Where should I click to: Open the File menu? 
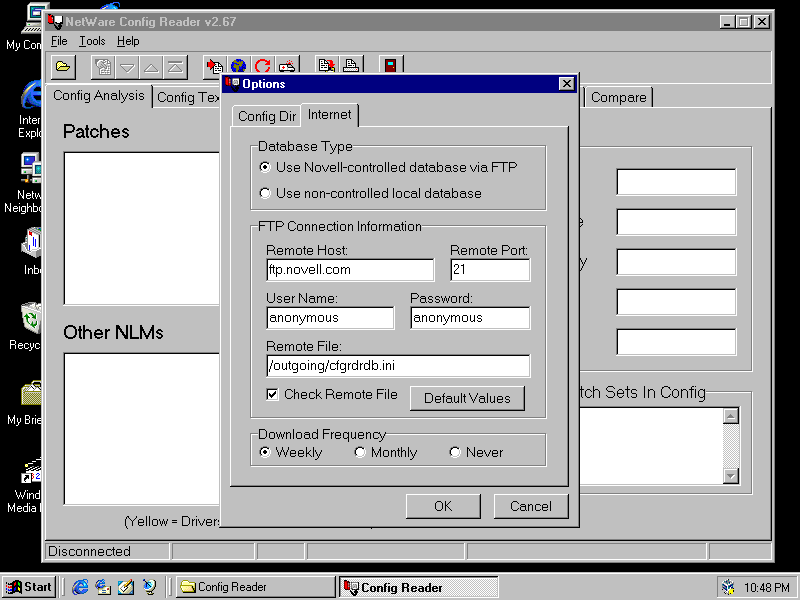(59, 41)
